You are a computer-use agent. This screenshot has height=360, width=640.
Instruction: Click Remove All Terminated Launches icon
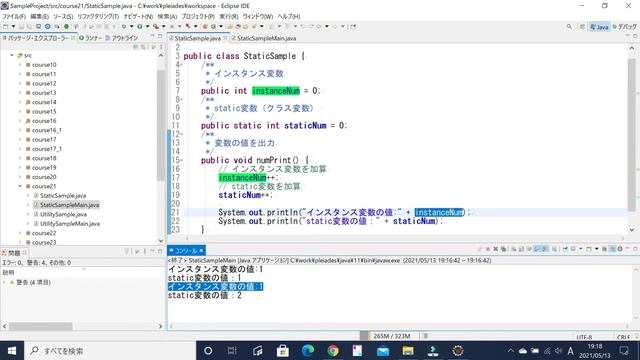[x=503, y=249]
